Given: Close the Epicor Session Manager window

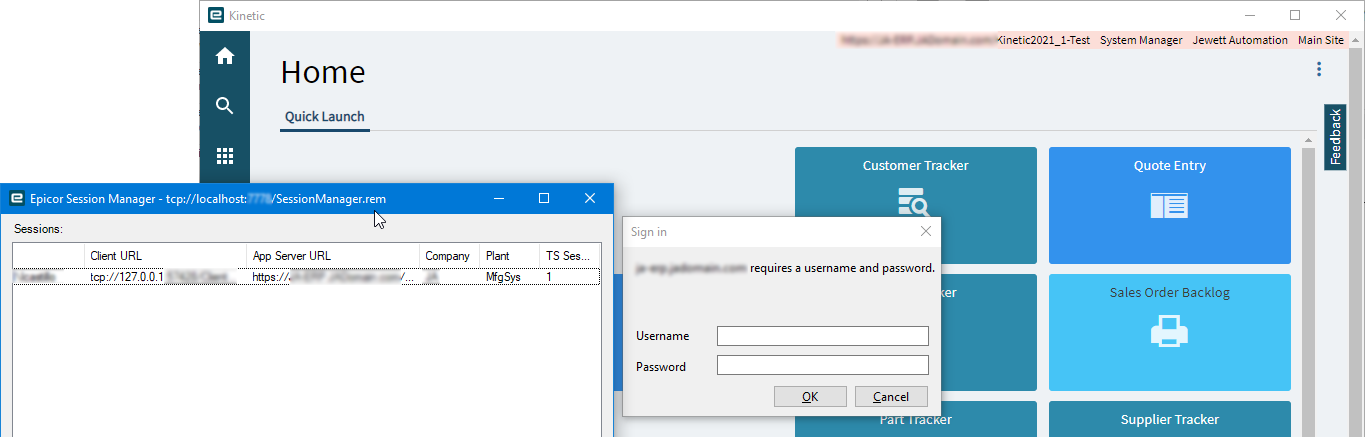Looking at the screenshot, I should pyautogui.click(x=590, y=198).
